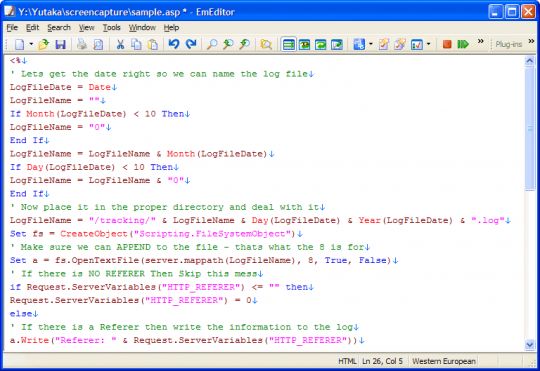This screenshot has height=371, width=540.
Task: Save the document with the floppy disk icon
Action: pyautogui.click(x=60, y=44)
